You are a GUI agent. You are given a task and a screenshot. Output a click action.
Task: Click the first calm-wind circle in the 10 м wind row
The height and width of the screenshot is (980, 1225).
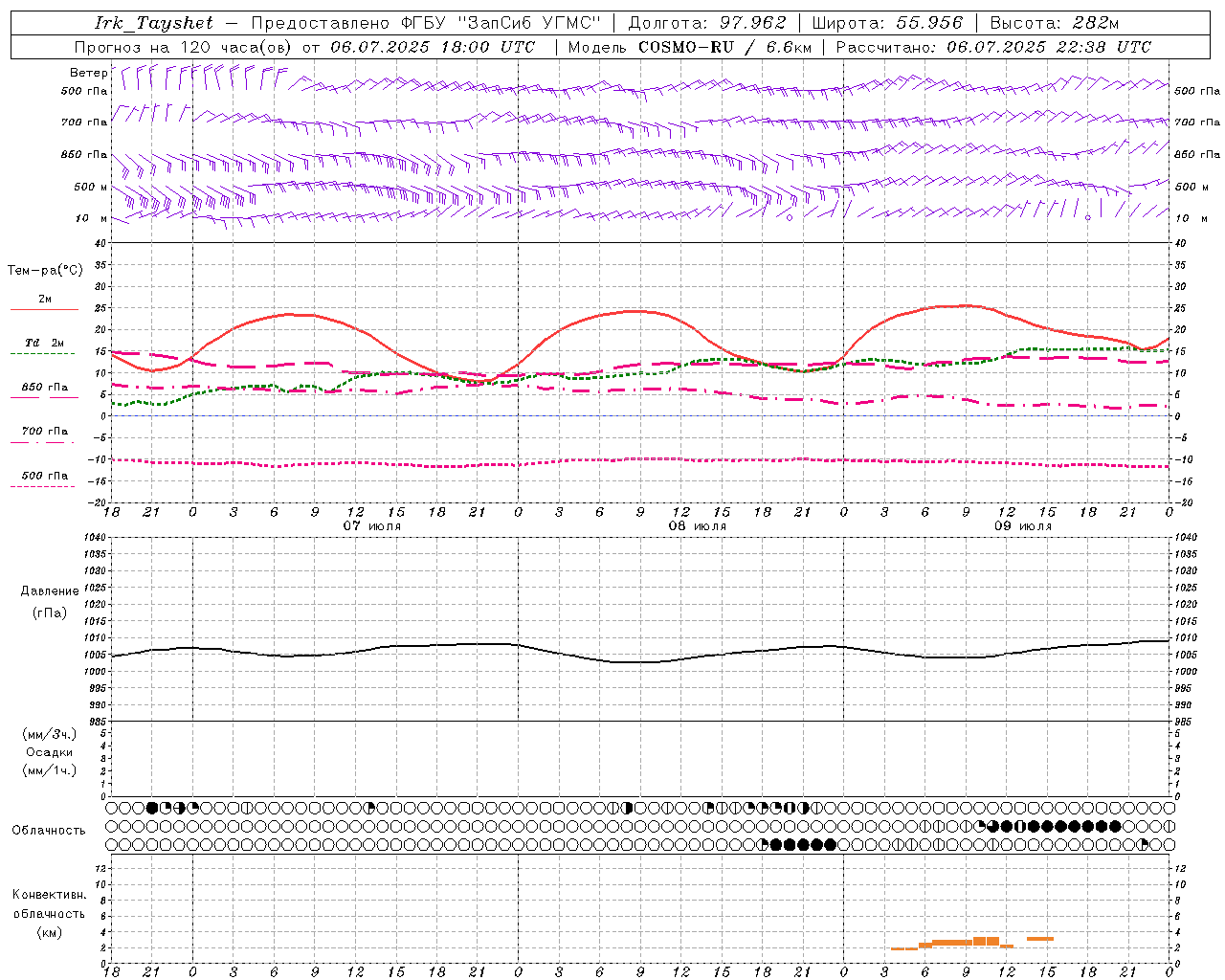pyautogui.click(x=790, y=217)
